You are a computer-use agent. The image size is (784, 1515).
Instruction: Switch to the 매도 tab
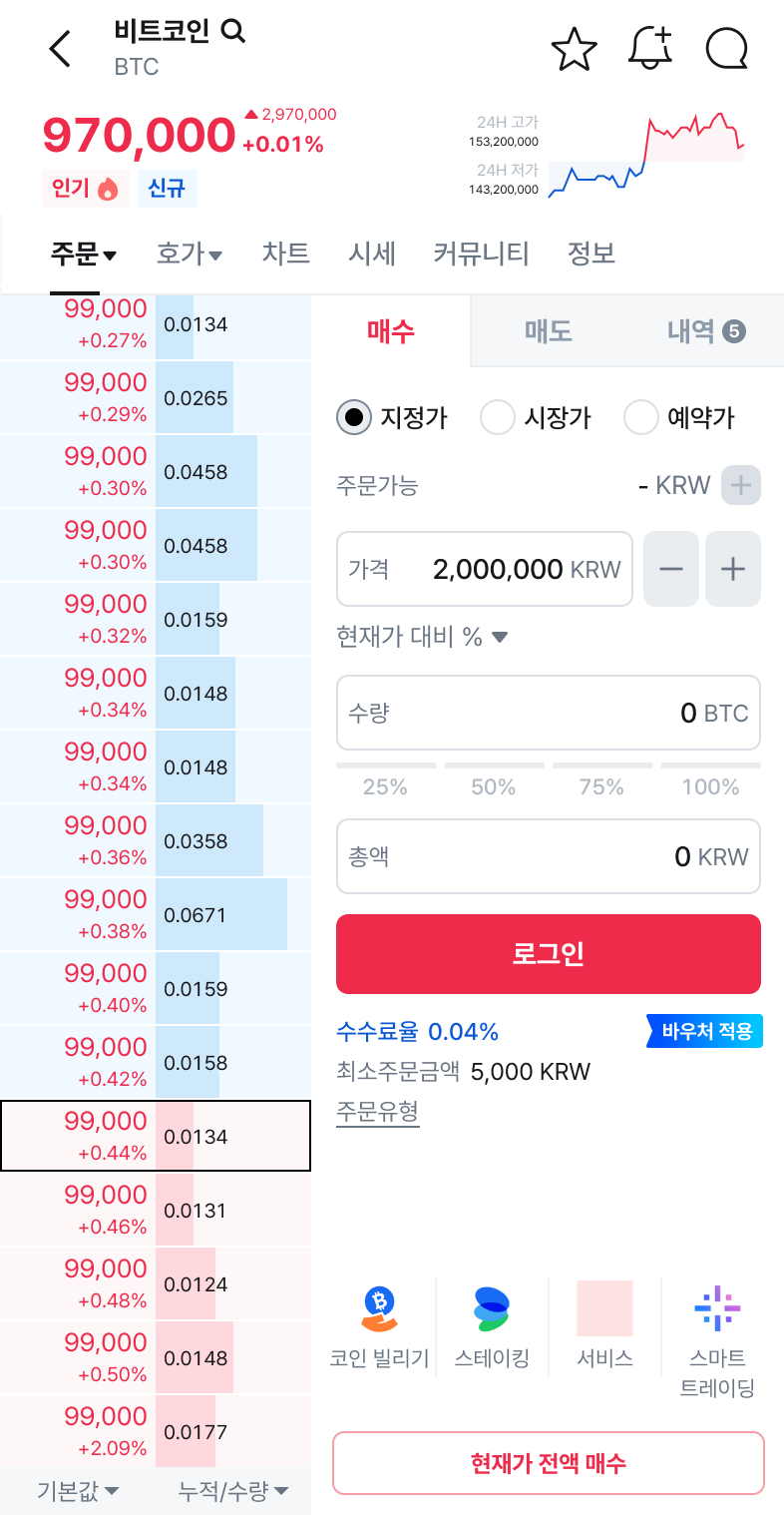coord(549,331)
